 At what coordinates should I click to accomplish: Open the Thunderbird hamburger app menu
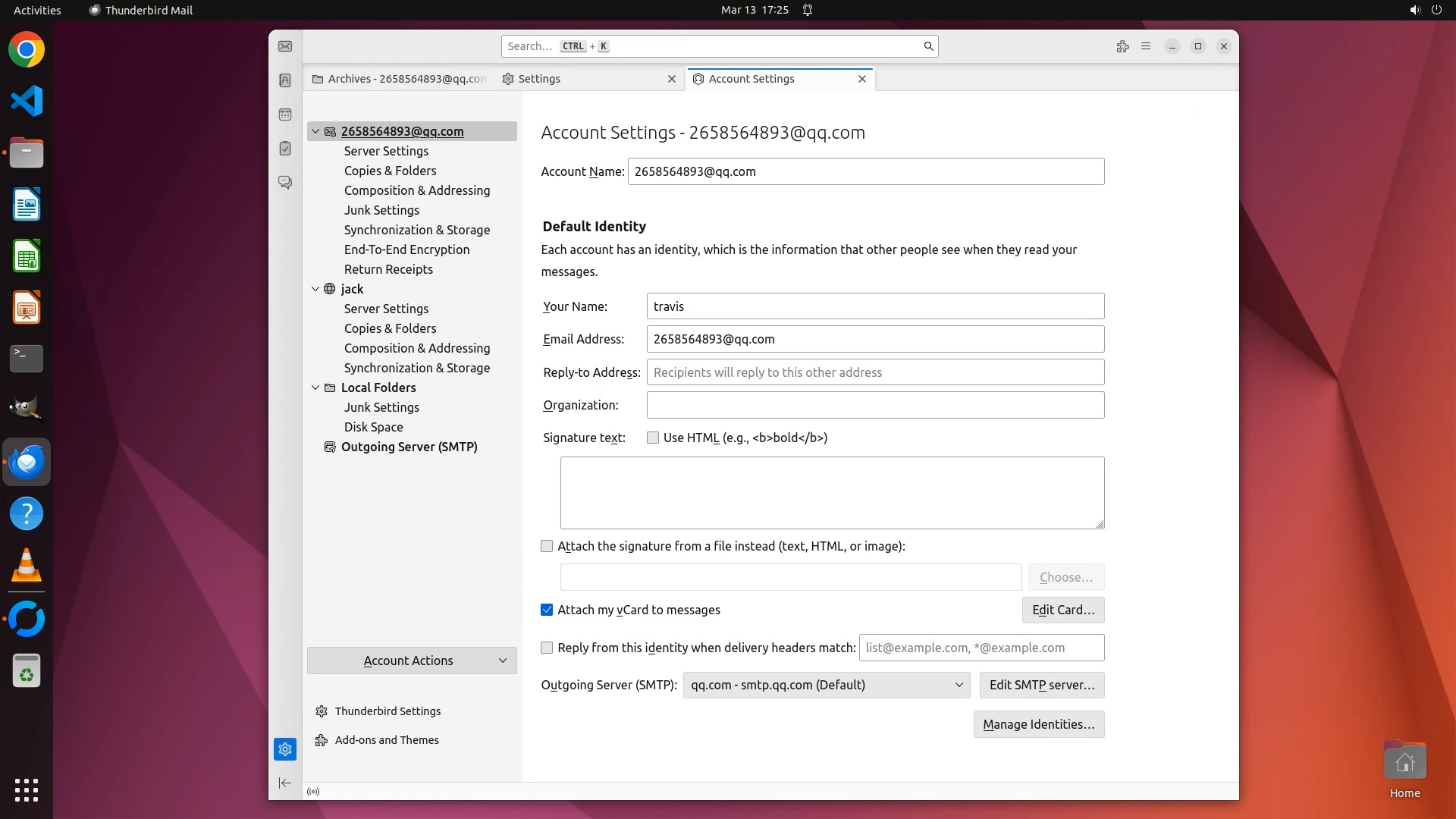pyautogui.click(x=1146, y=46)
